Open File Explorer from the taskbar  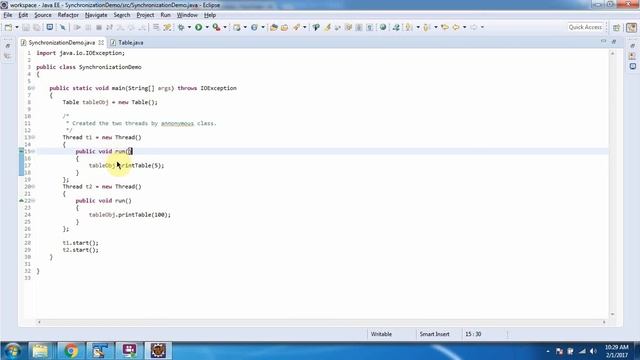point(40,351)
